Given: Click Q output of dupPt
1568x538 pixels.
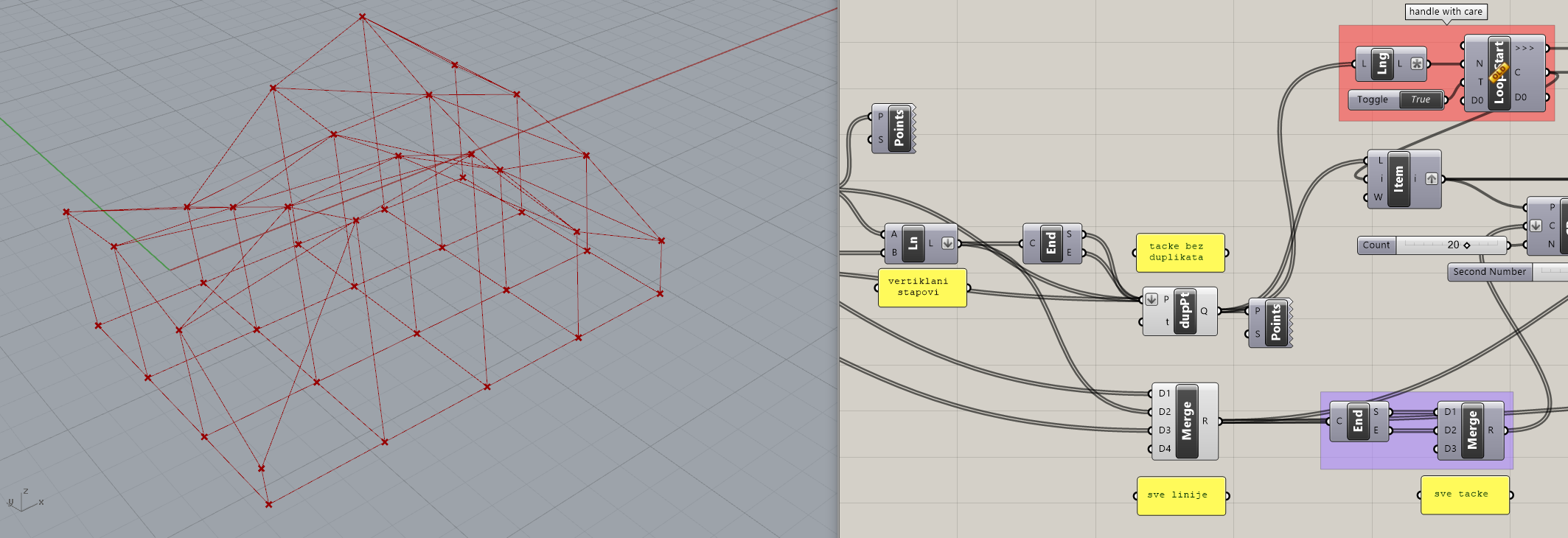Looking at the screenshot, I should (x=1205, y=311).
